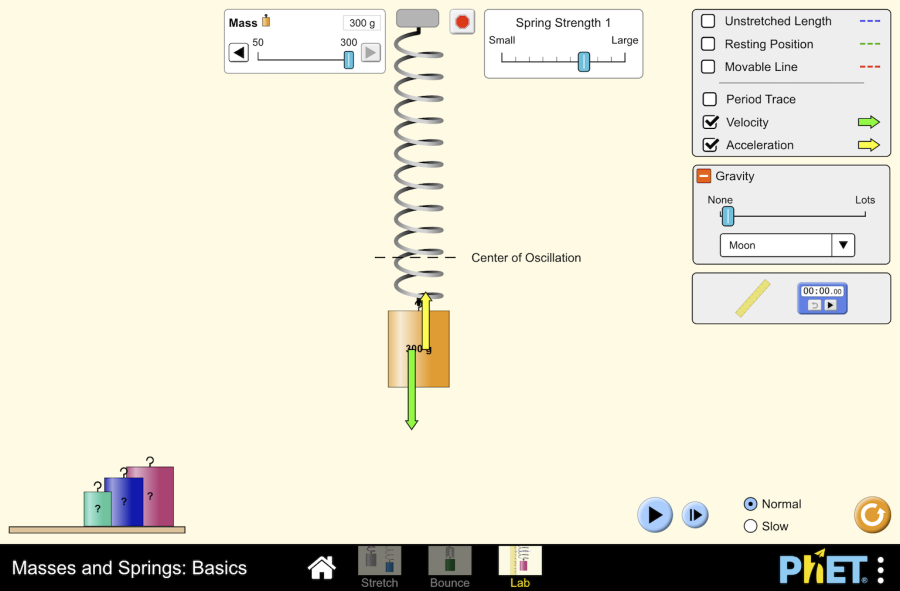
Task: Click the Home icon in the navigation bar
Action: click(321, 567)
